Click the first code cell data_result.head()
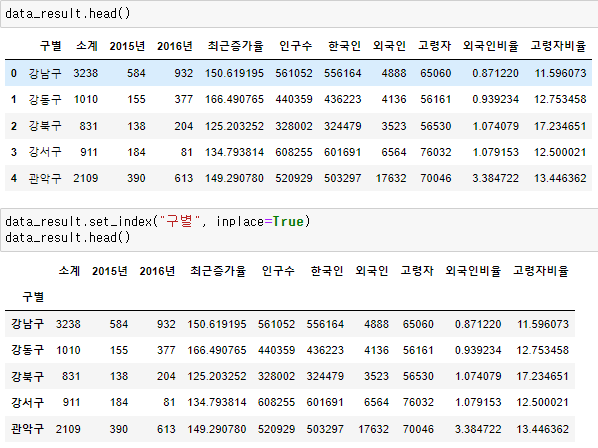This screenshot has width=598, height=448. pyautogui.click(x=299, y=14)
